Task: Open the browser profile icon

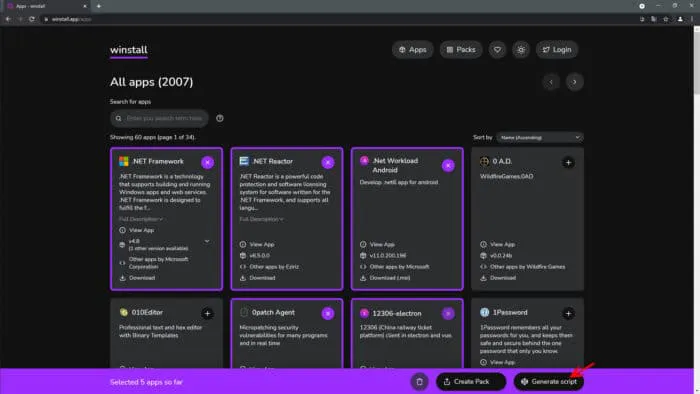Action: tap(680, 19)
